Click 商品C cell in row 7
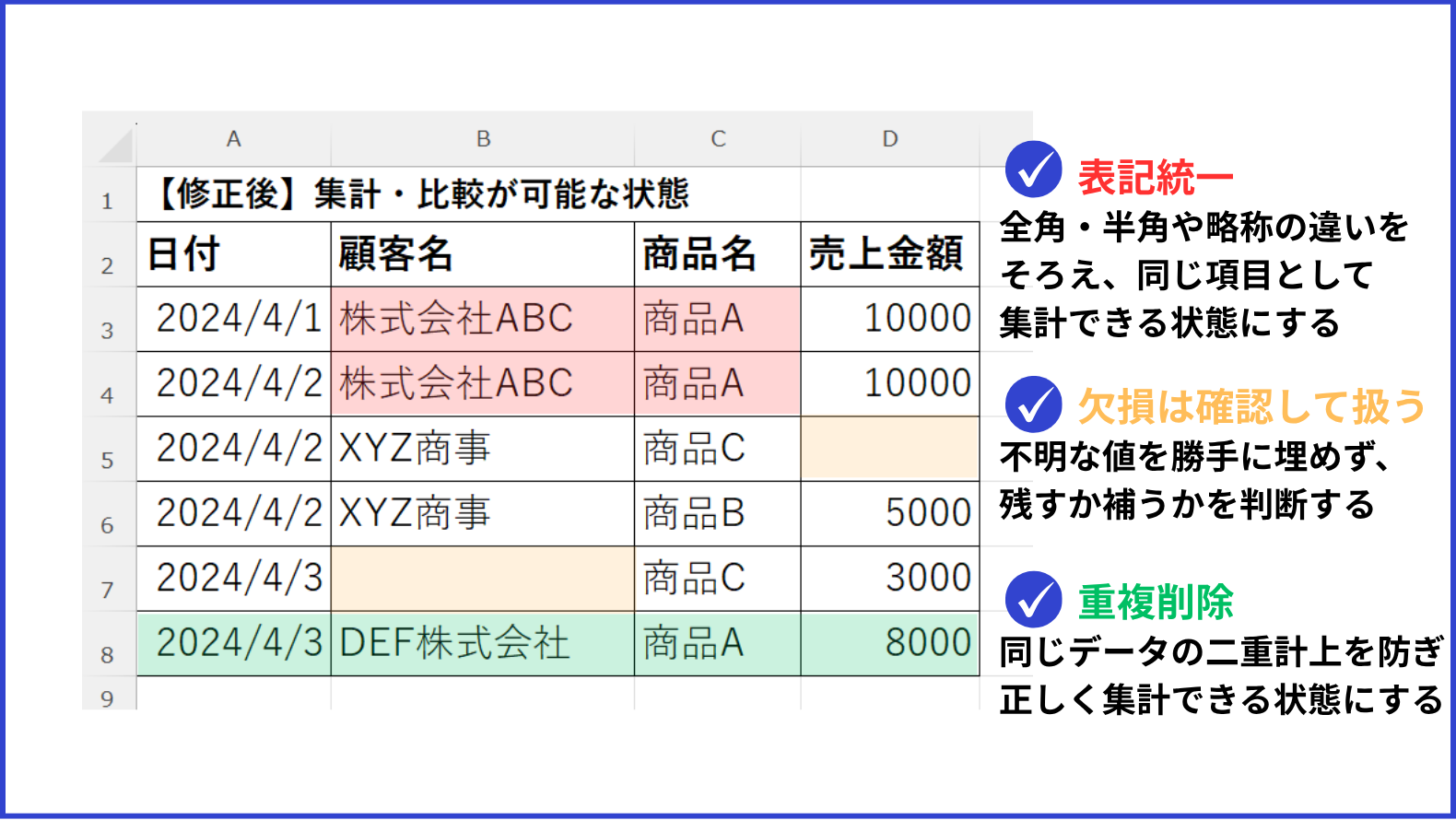Viewport: 1456px width, 820px height. click(x=718, y=579)
